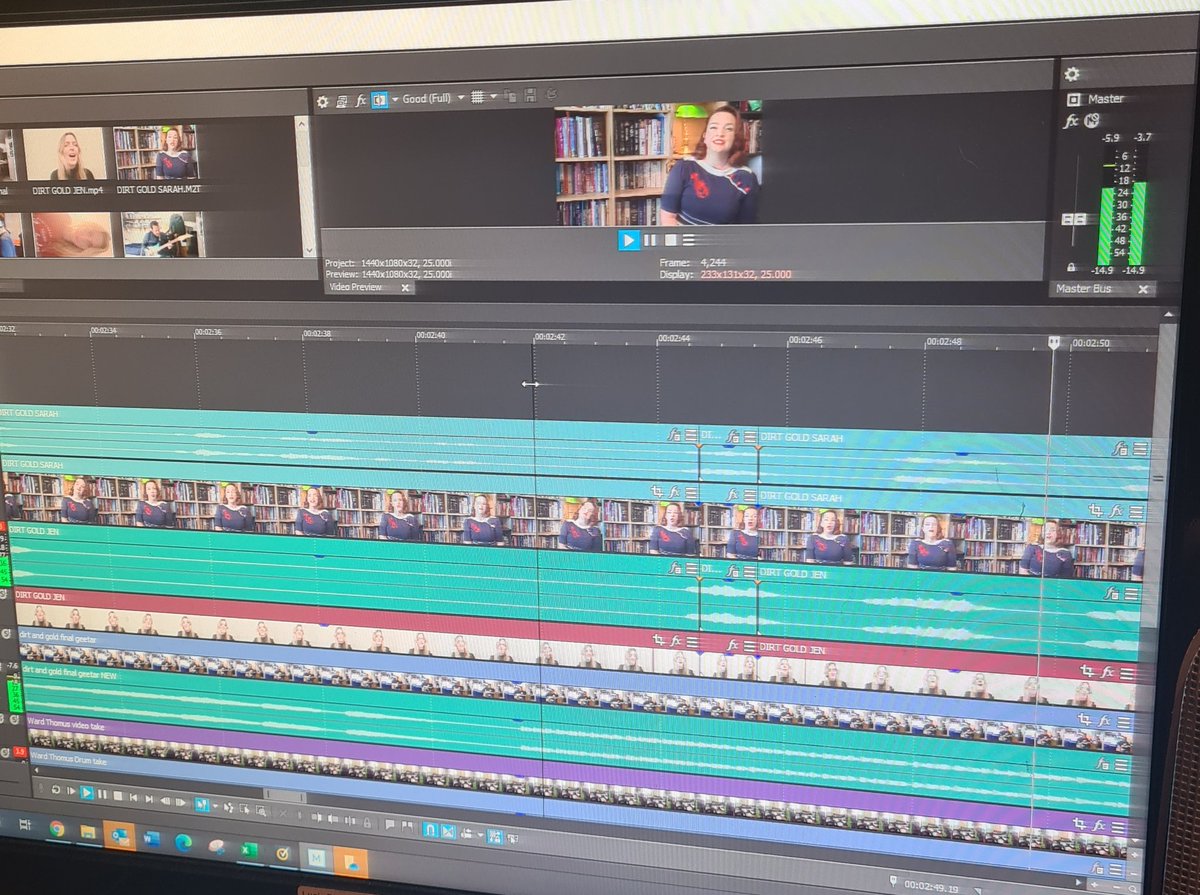
Task: Select the Normal Edit tool
Action: 202,804
